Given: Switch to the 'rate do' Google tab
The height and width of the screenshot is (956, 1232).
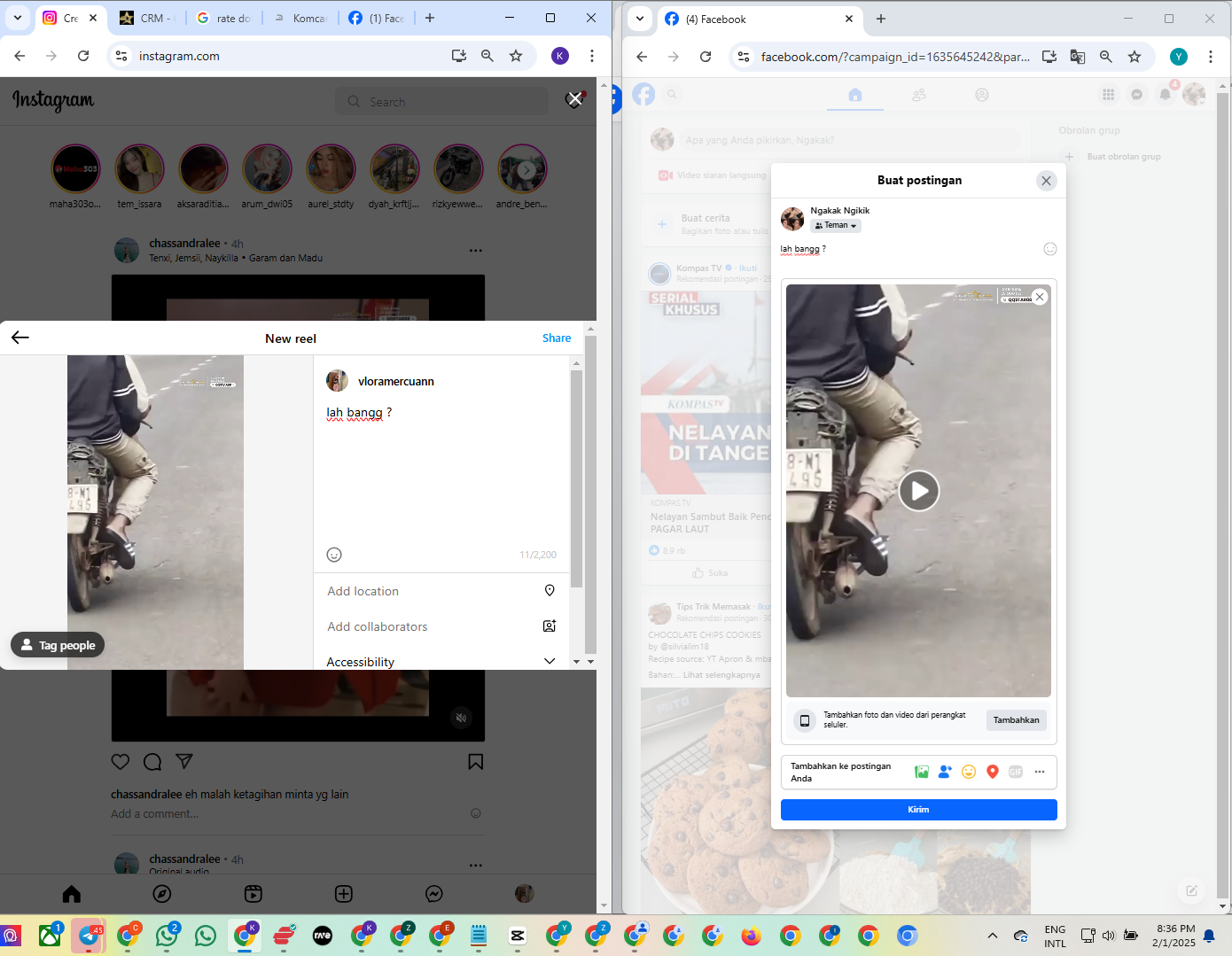Looking at the screenshot, I should tap(223, 18).
